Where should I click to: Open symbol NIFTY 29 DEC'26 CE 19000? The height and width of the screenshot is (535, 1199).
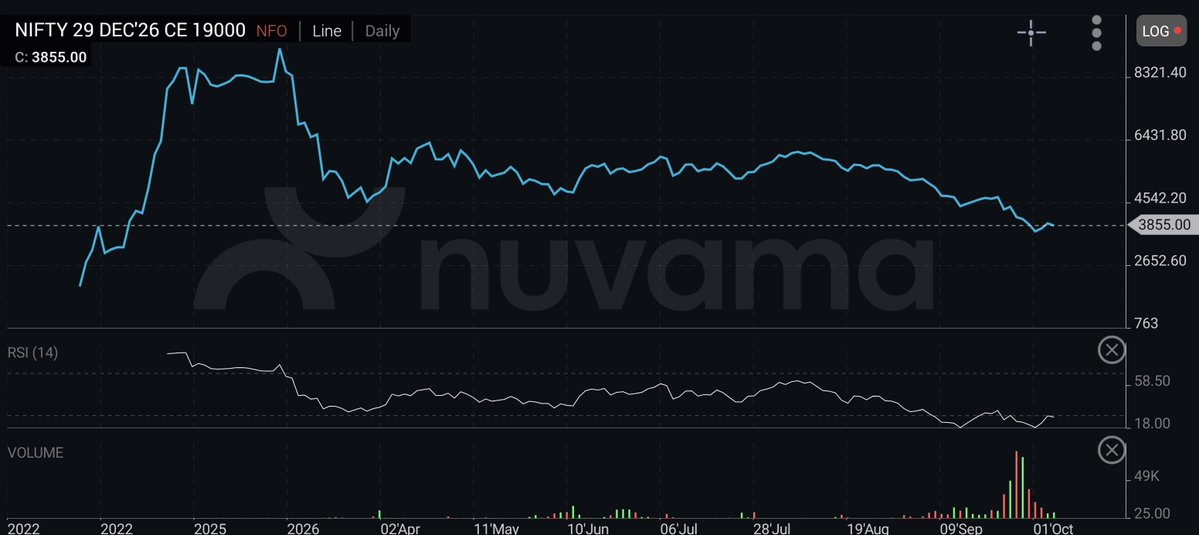[131, 31]
